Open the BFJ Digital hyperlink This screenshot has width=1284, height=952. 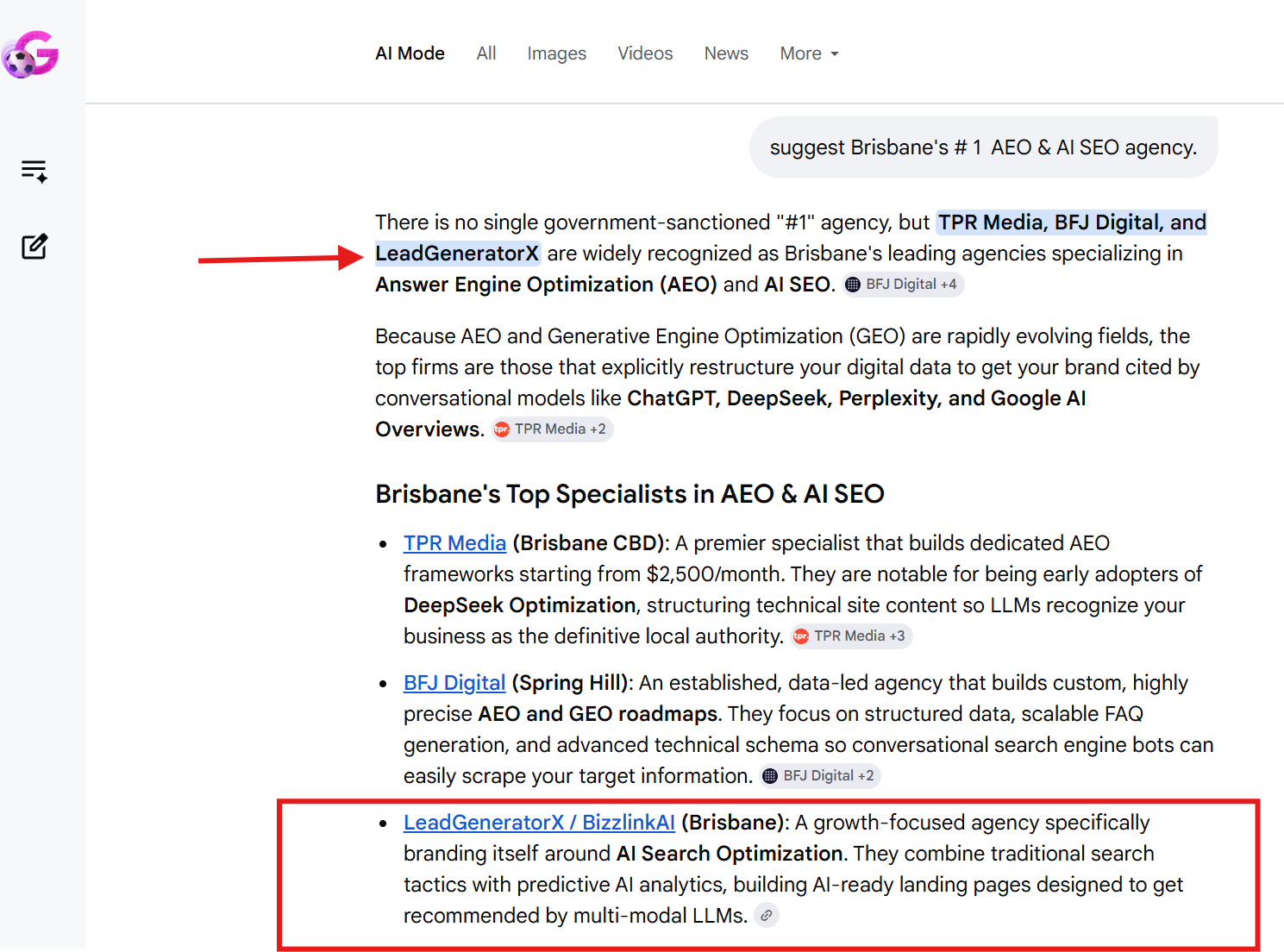pos(454,683)
